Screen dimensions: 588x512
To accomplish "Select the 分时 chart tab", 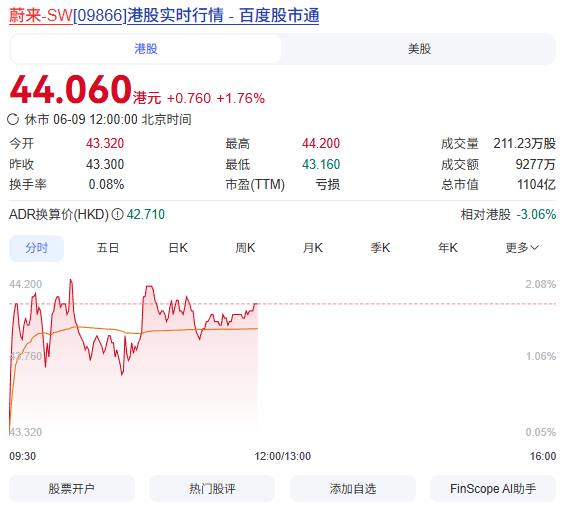I will point(36,248).
